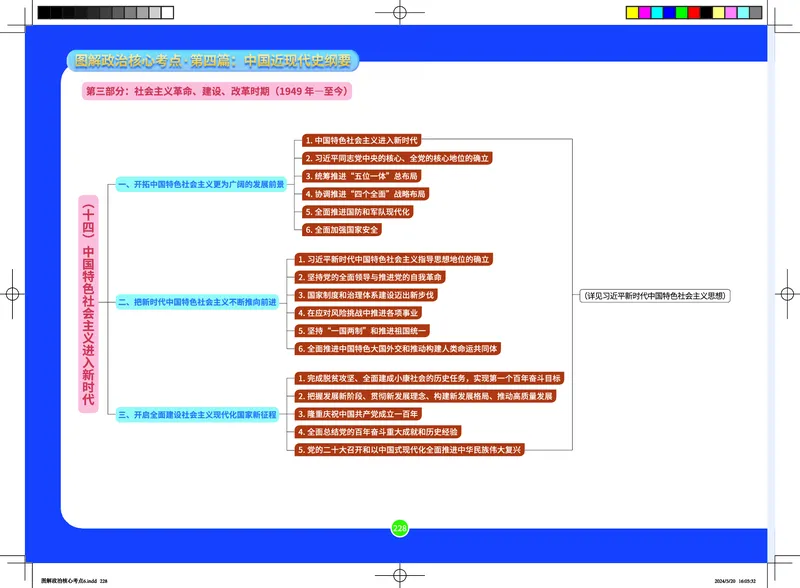The height and width of the screenshot is (588, 800).
Task: Click the left edge registration crosshair mark
Action: [x=12, y=295]
